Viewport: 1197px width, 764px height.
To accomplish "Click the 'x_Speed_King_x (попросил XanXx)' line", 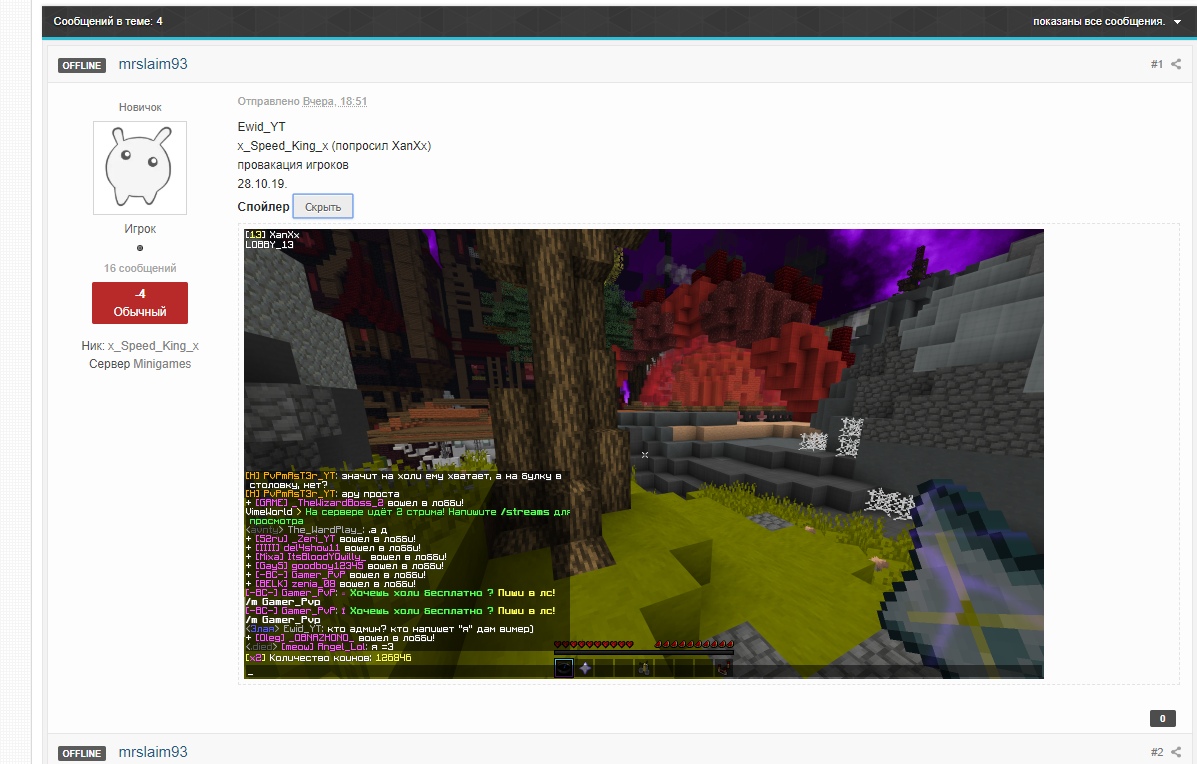I will click(x=334, y=146).
